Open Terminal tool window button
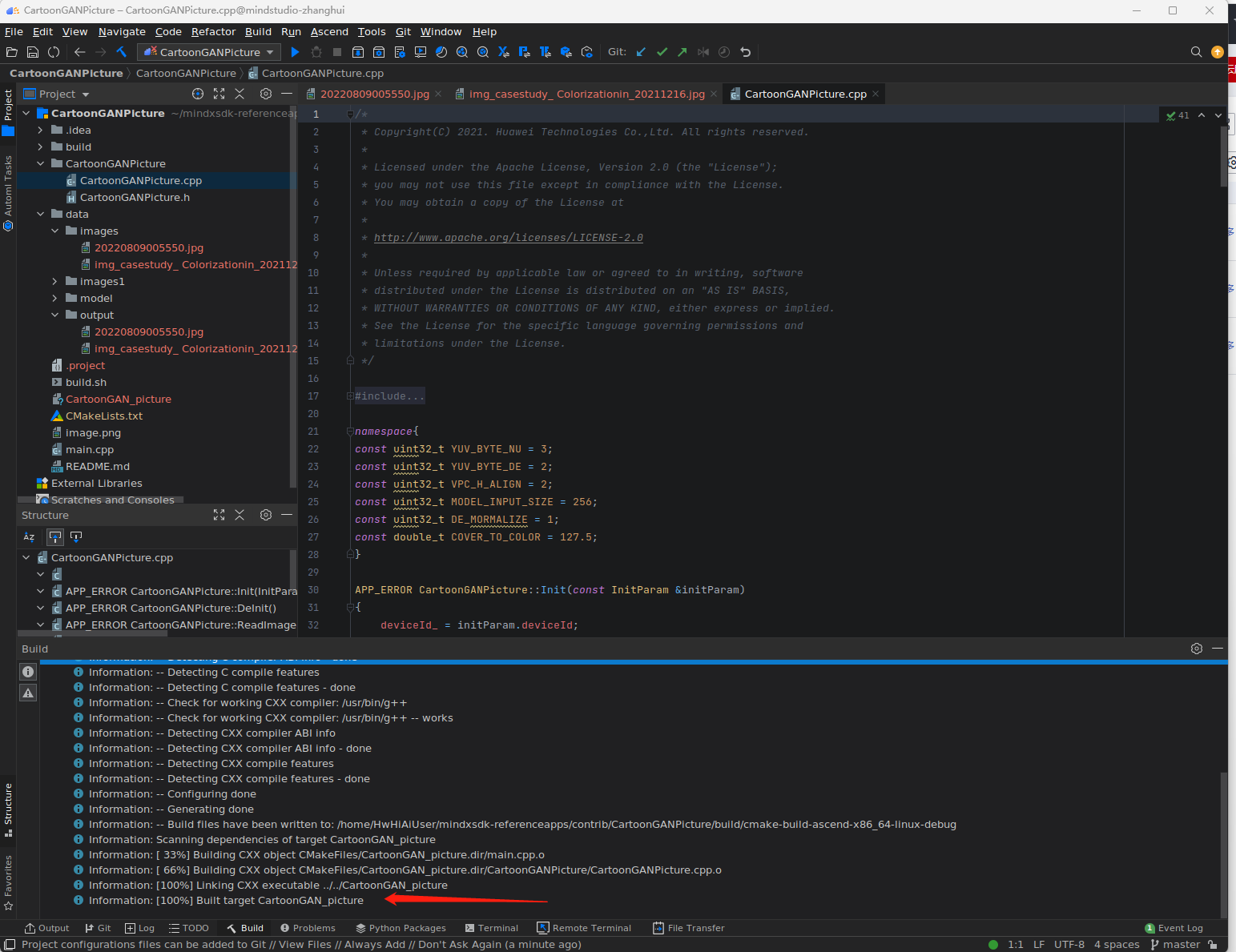 492,928
